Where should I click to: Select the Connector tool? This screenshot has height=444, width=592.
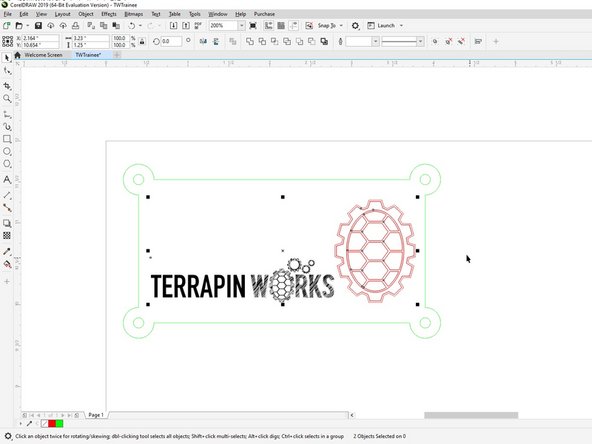[7, 208]
